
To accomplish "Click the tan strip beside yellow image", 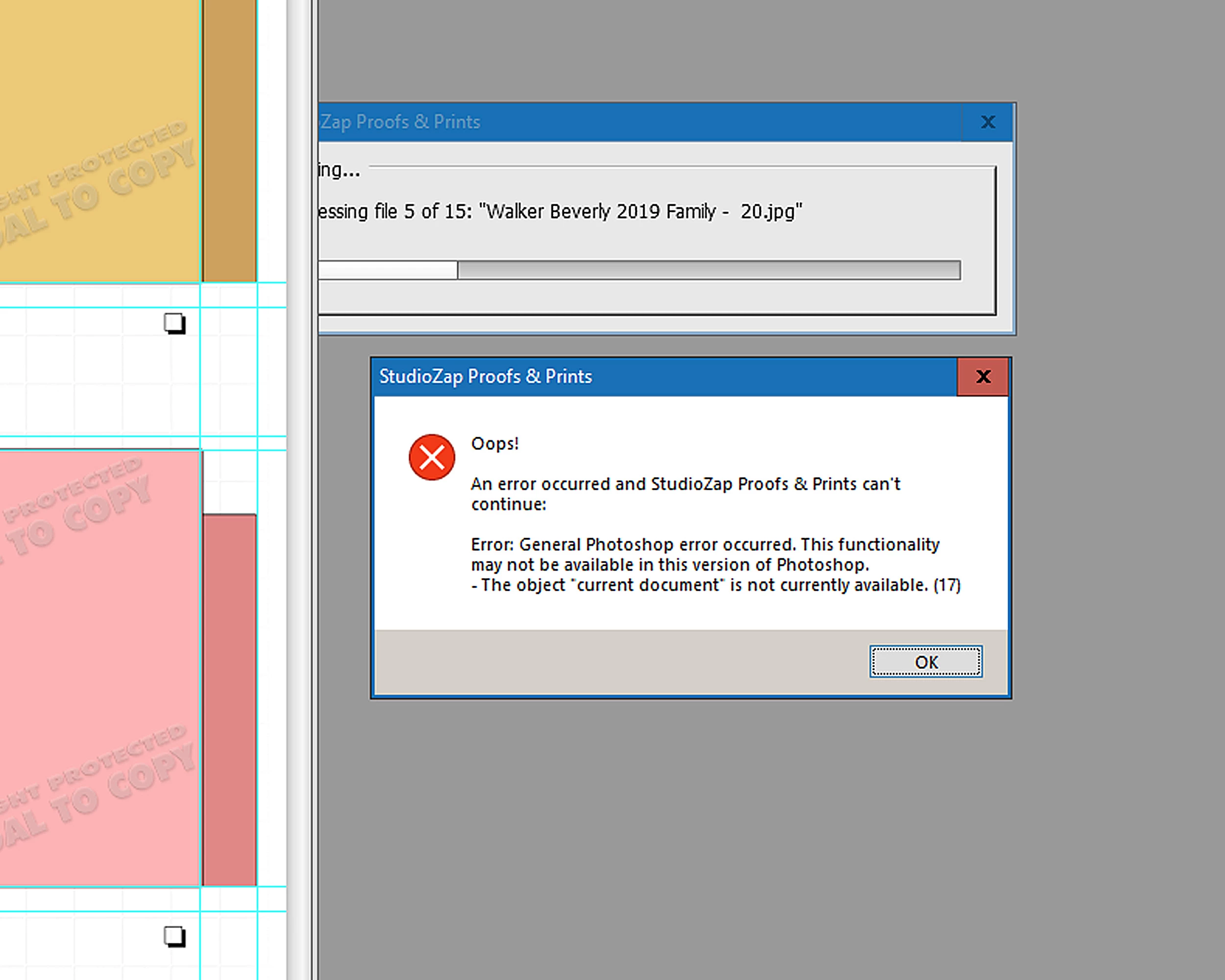I will (229, 142).
